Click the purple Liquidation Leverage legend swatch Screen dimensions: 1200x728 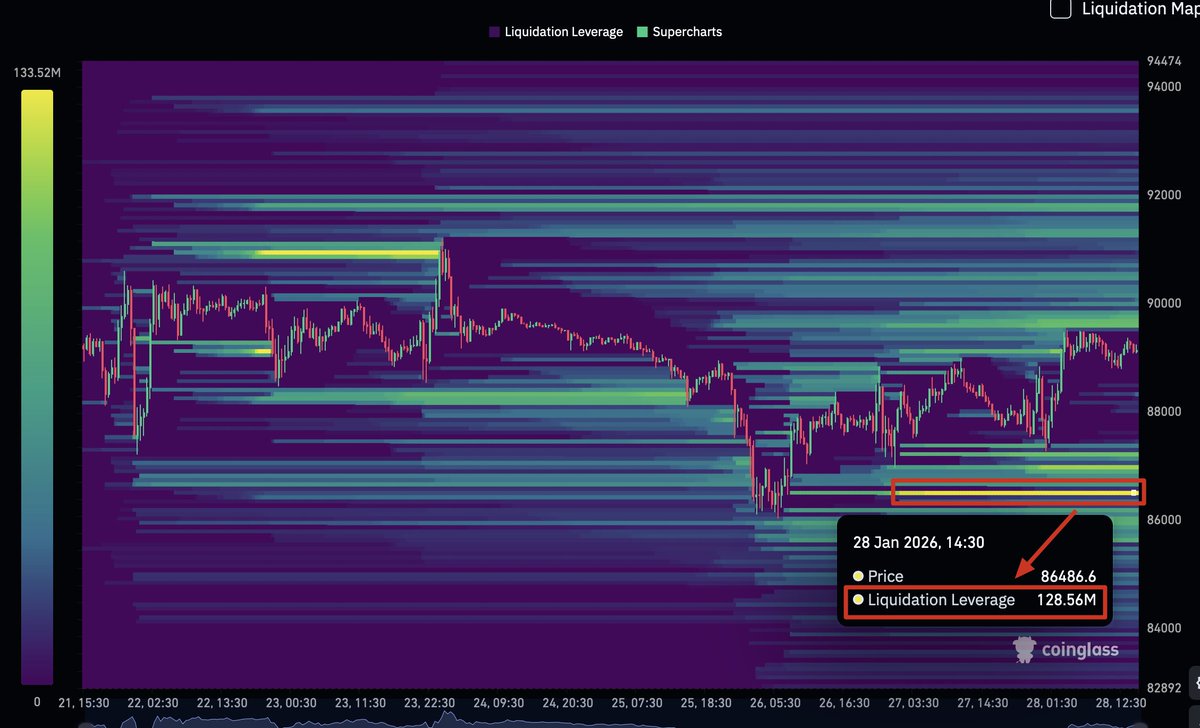(x=494, y=32)
